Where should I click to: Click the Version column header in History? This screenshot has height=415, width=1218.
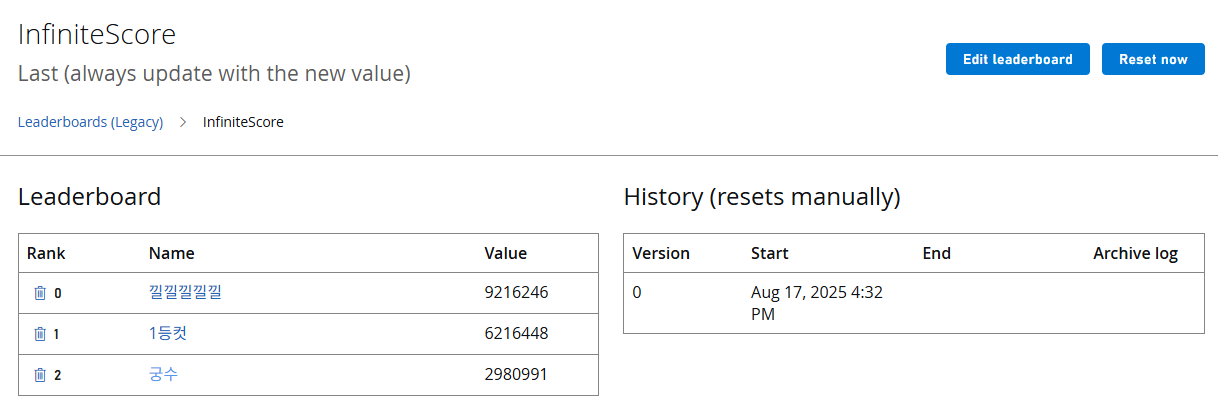coord(661,253)
